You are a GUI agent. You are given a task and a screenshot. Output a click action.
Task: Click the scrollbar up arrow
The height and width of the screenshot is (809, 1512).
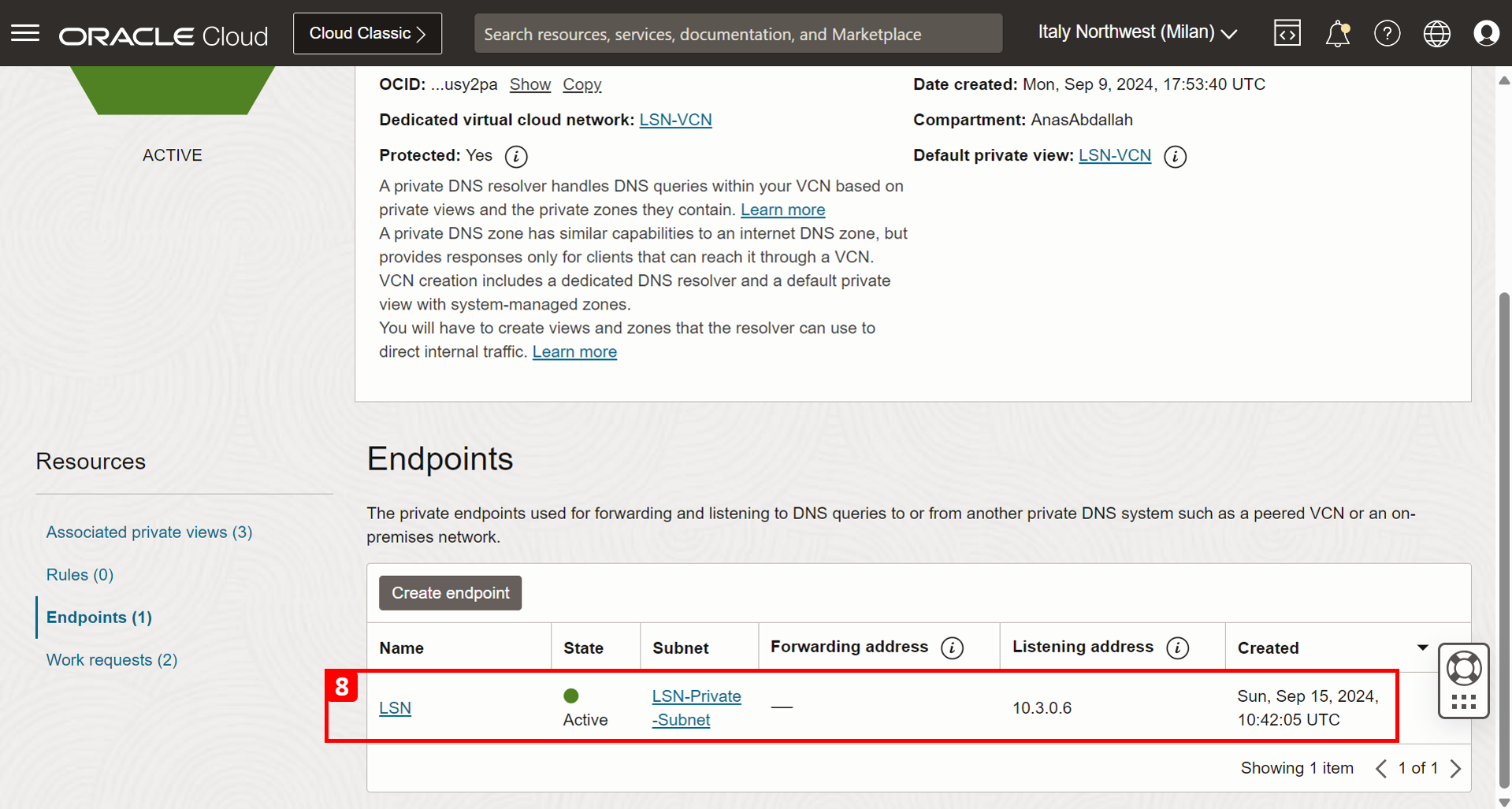[x=1504, y=80]
